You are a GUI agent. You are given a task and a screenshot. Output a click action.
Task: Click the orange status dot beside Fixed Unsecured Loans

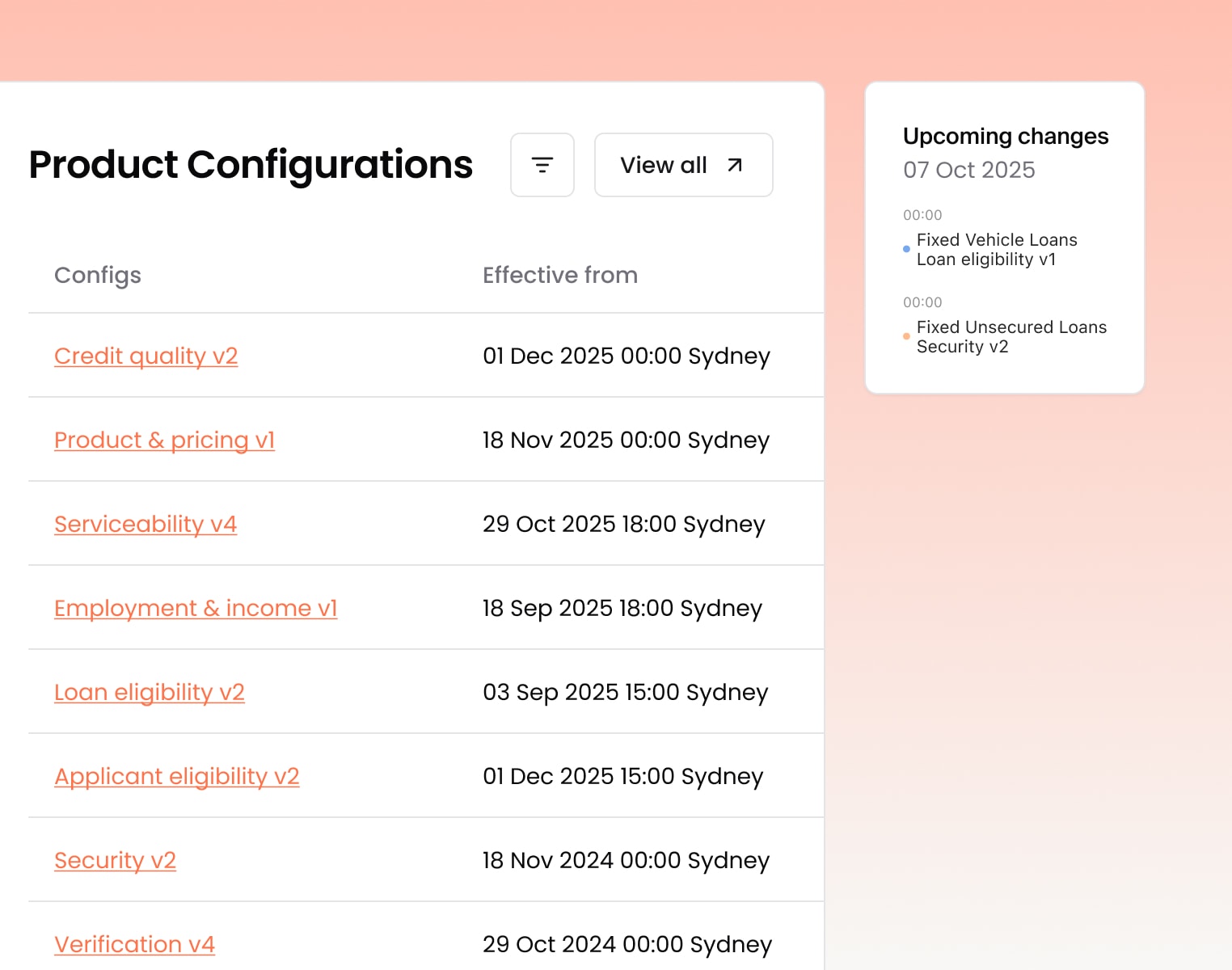pos(905,336)
